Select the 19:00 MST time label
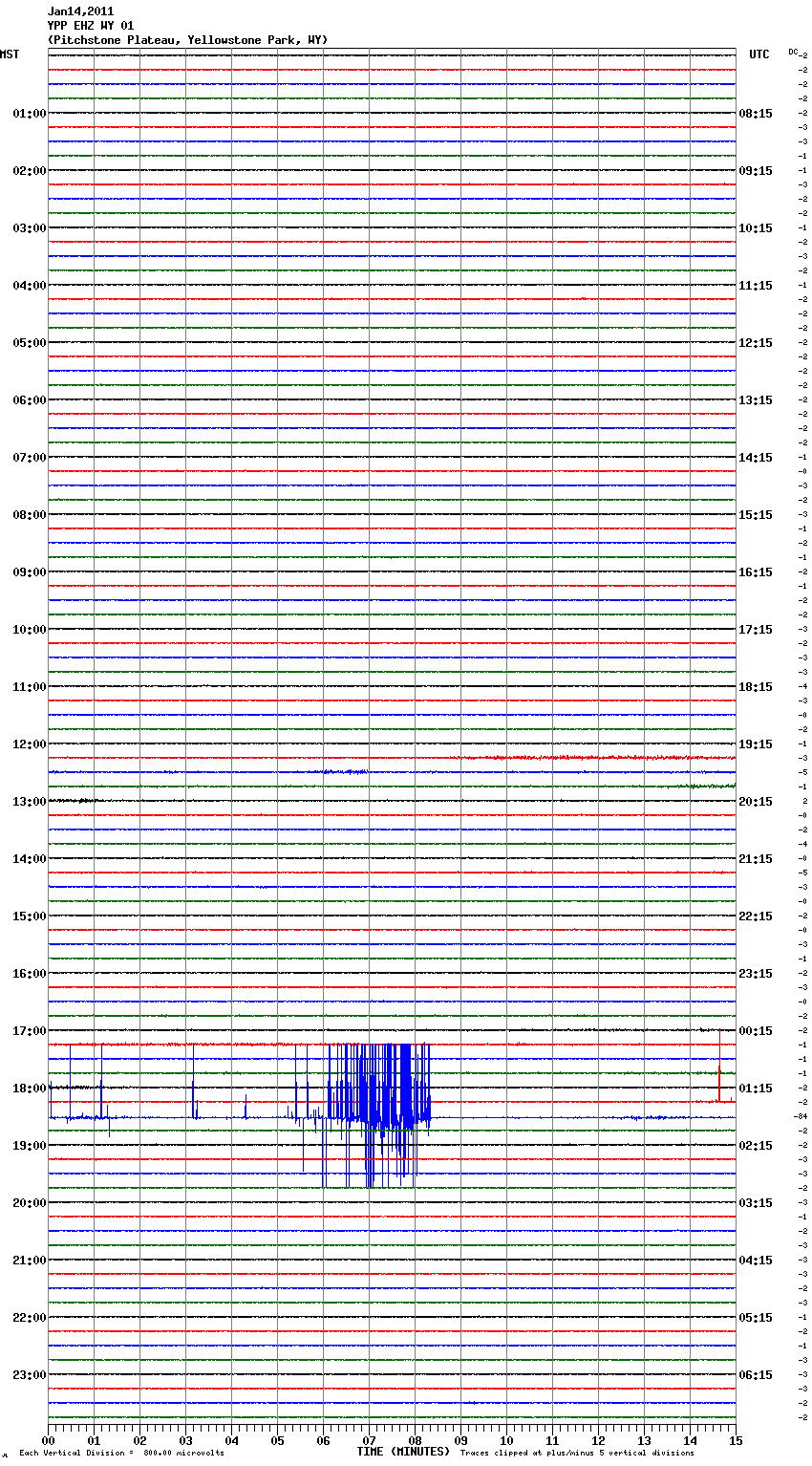The image size is (812, 1466). tap(29, 1146)
